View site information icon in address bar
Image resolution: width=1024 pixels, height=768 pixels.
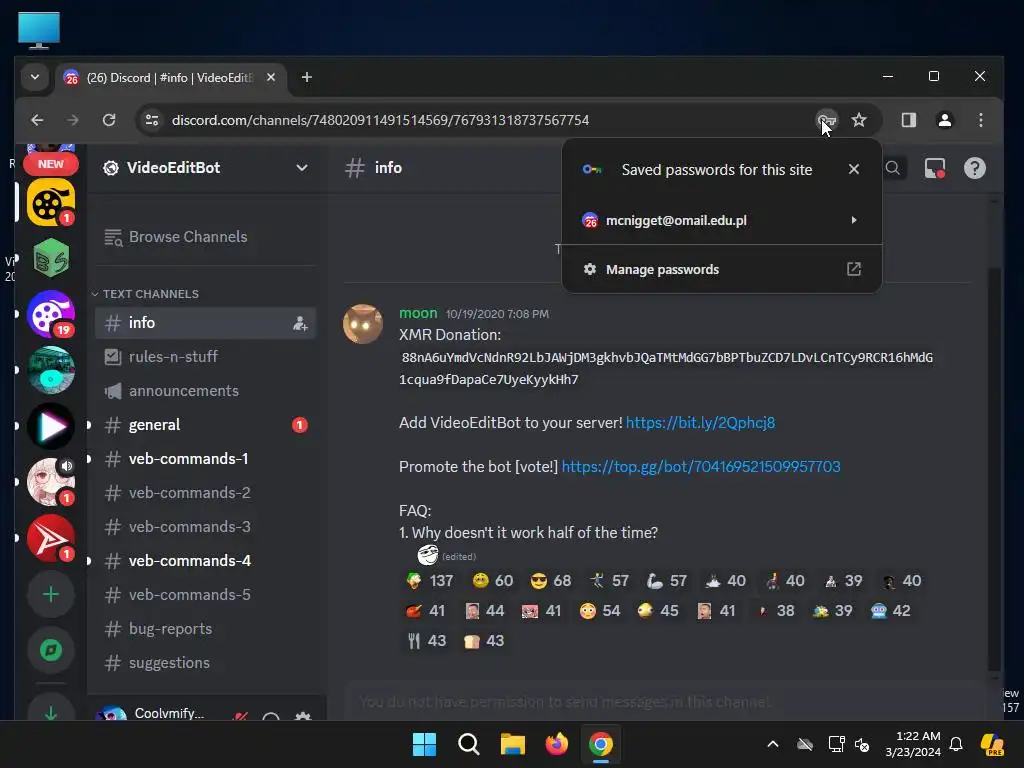tap(152, 120)
